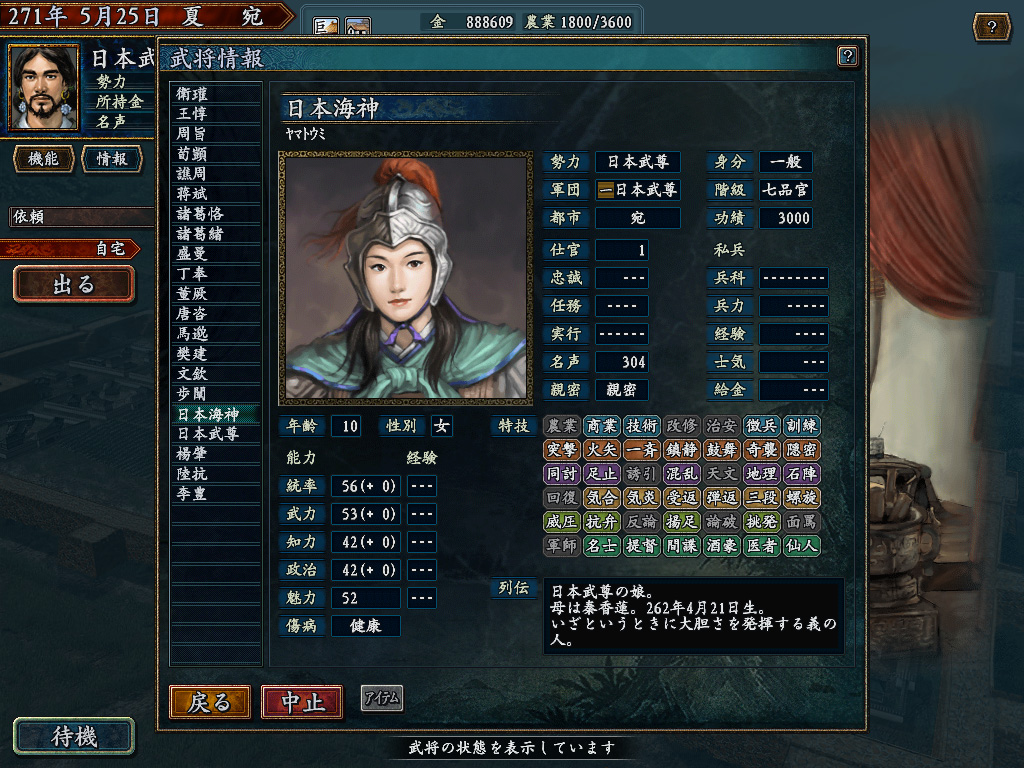The image size is (1024, 768).
Task: Click the 威圧 skill badge
Action: click(562, 522)
